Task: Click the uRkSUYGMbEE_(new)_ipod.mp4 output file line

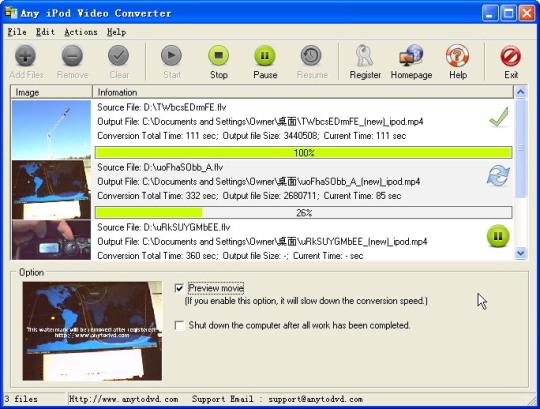Action: tap(262, 241)
